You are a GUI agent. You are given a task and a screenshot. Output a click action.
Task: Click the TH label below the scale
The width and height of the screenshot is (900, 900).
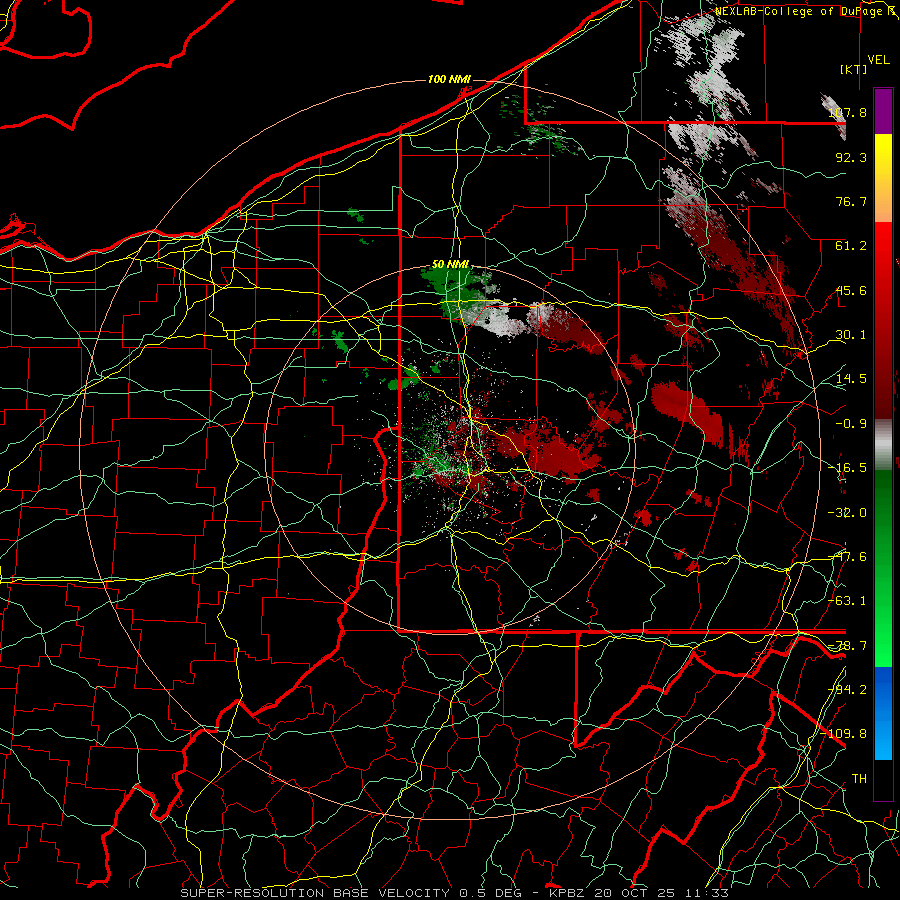point(859,778)
